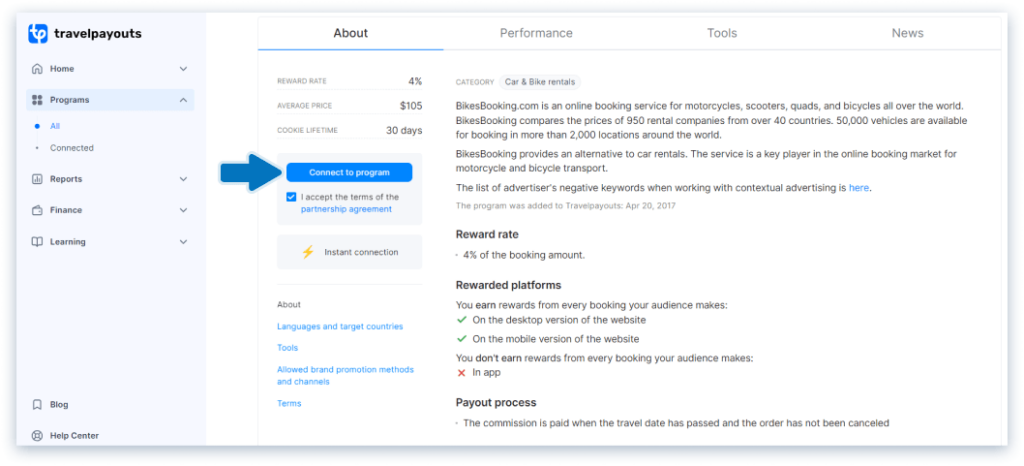Screen dimensions: 1024x466
Task: Click the Reports icon in sidebar
Action: [37, 179]
